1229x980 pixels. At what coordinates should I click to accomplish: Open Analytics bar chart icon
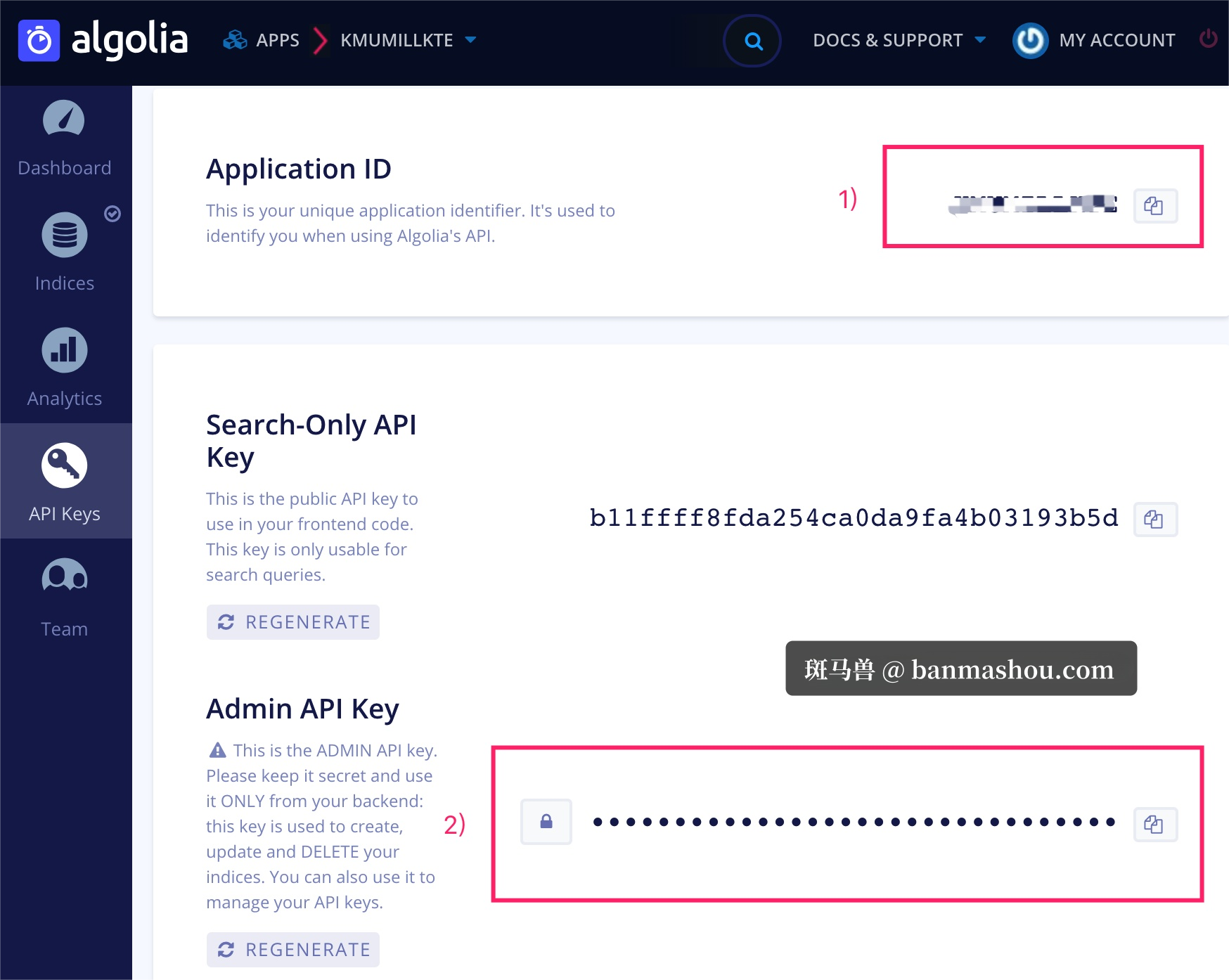(x=64, y=349)
